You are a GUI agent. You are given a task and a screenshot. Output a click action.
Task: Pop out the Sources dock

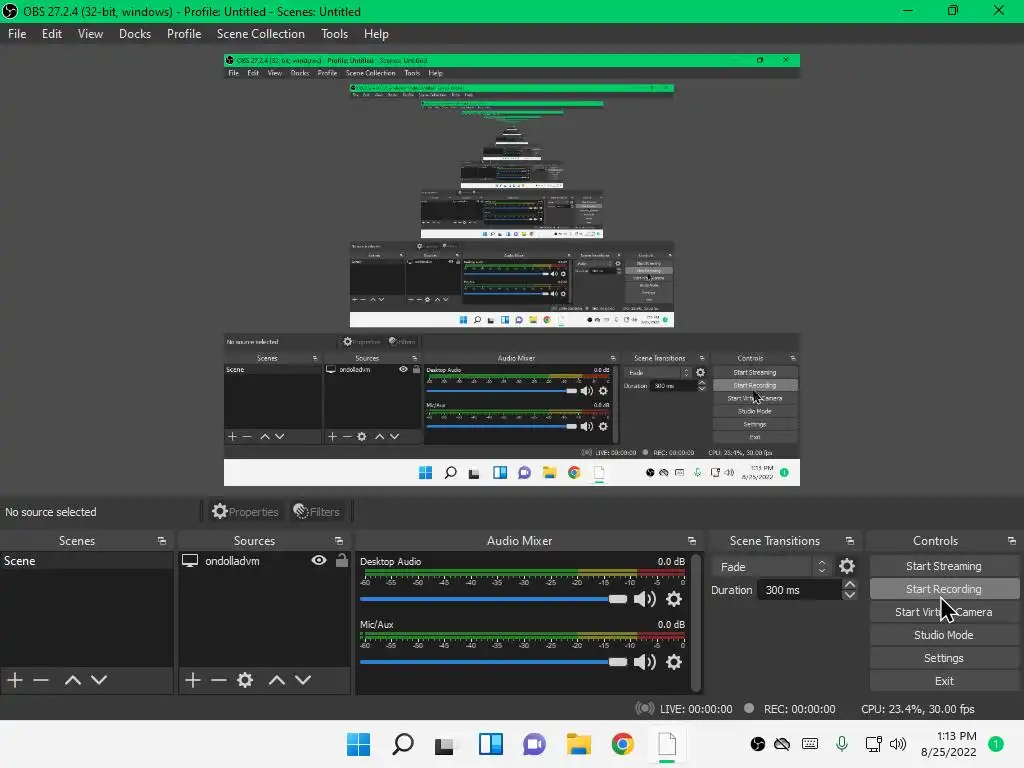click(x=339, y=541)
